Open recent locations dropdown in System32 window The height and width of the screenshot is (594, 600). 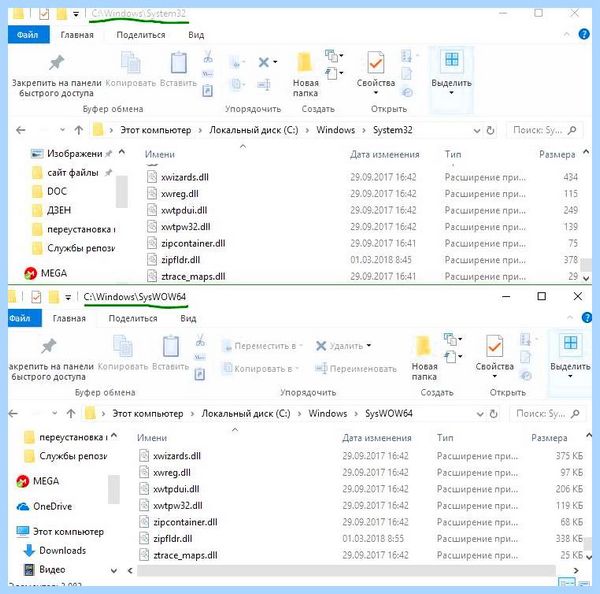point(62,130)
